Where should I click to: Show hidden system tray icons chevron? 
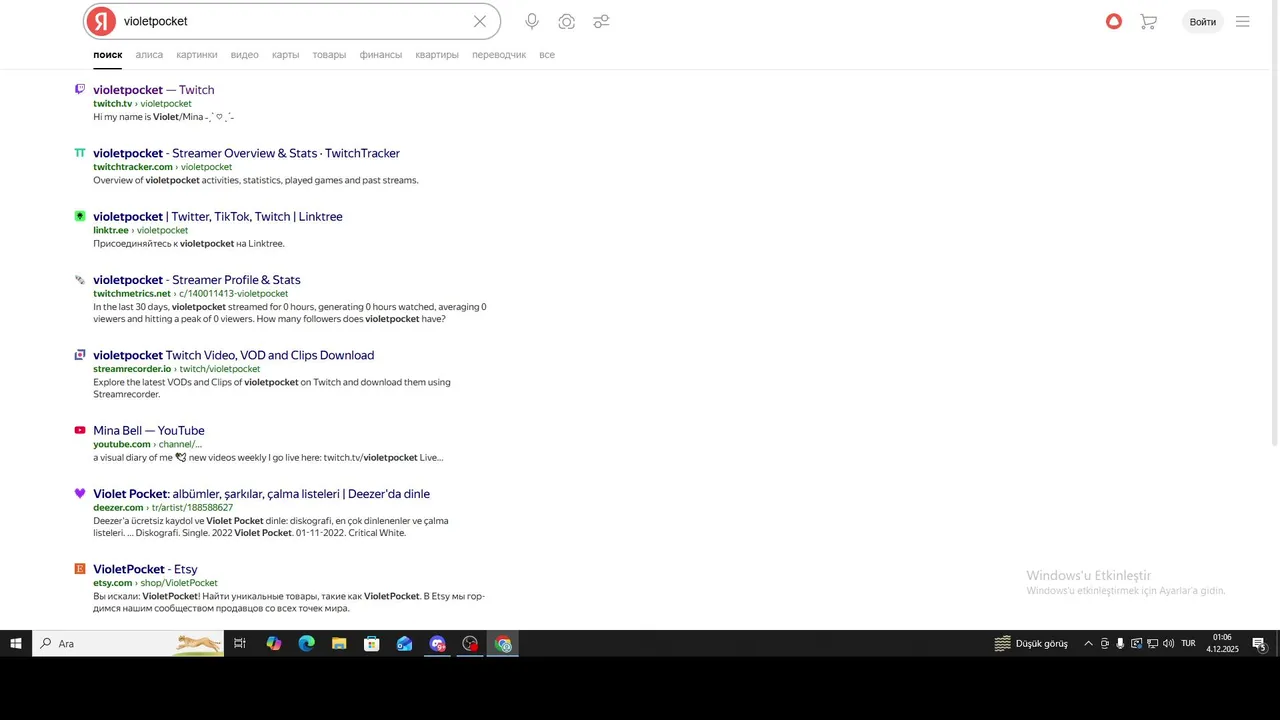(1088, 644)
